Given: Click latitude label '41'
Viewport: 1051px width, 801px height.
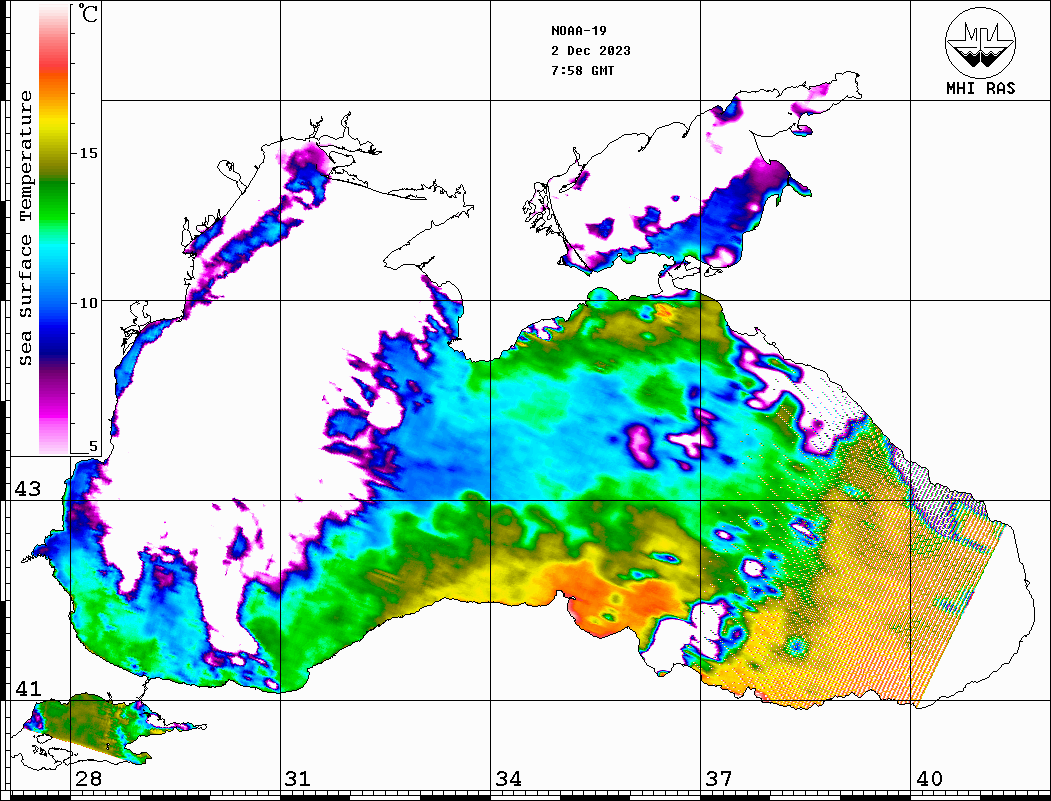Looking at the screenshot, I should (x=28, y=689).
